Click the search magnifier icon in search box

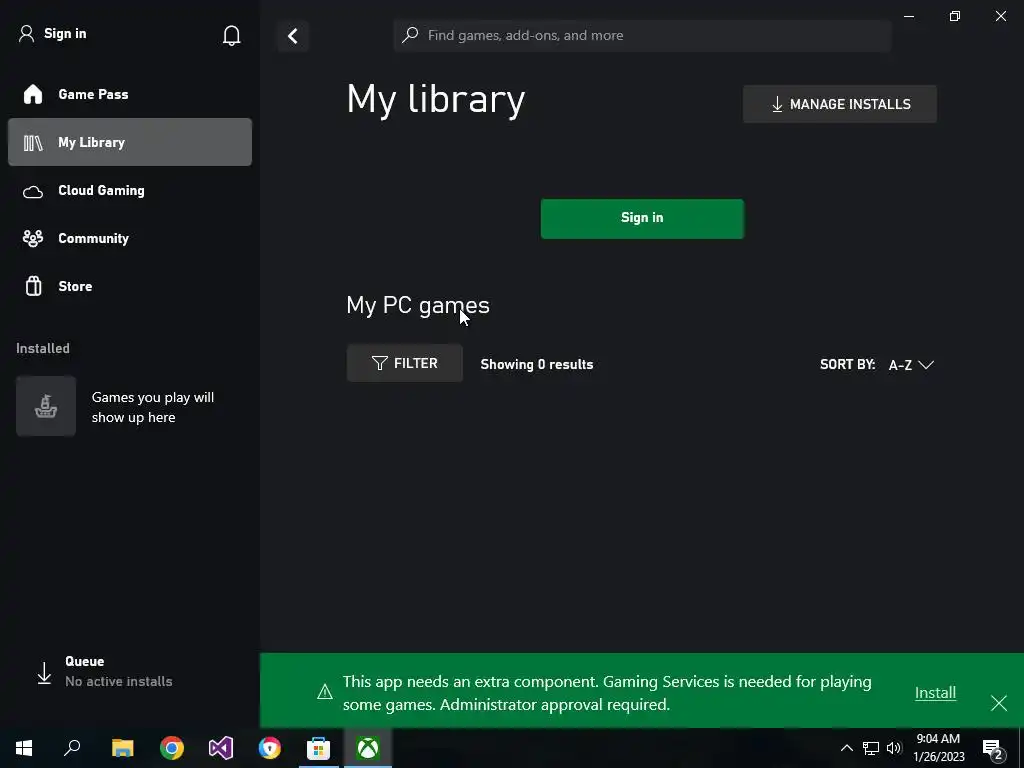pos(410,35)
